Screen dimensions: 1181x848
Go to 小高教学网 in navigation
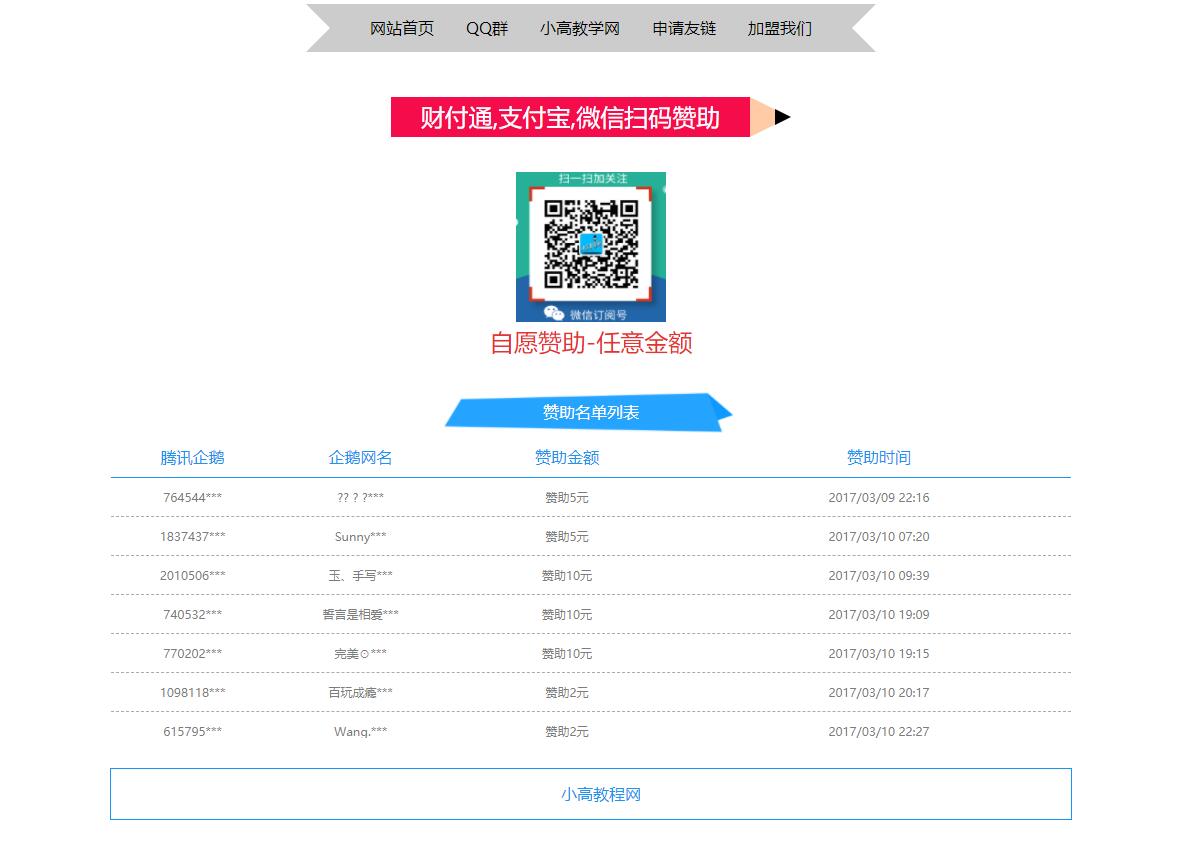click(579, 29)
